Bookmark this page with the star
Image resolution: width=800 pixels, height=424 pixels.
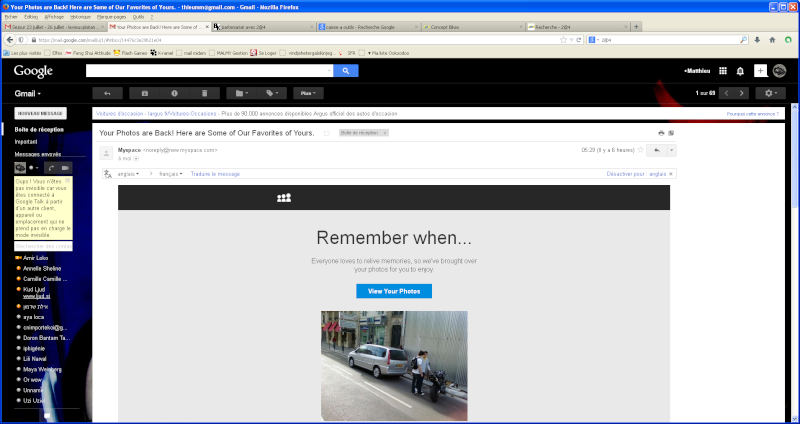(x=563, y=40)
